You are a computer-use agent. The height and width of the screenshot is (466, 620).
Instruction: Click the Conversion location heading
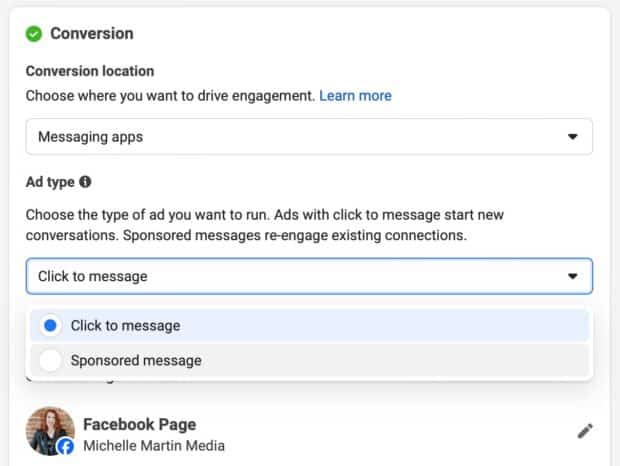[90, 71]
